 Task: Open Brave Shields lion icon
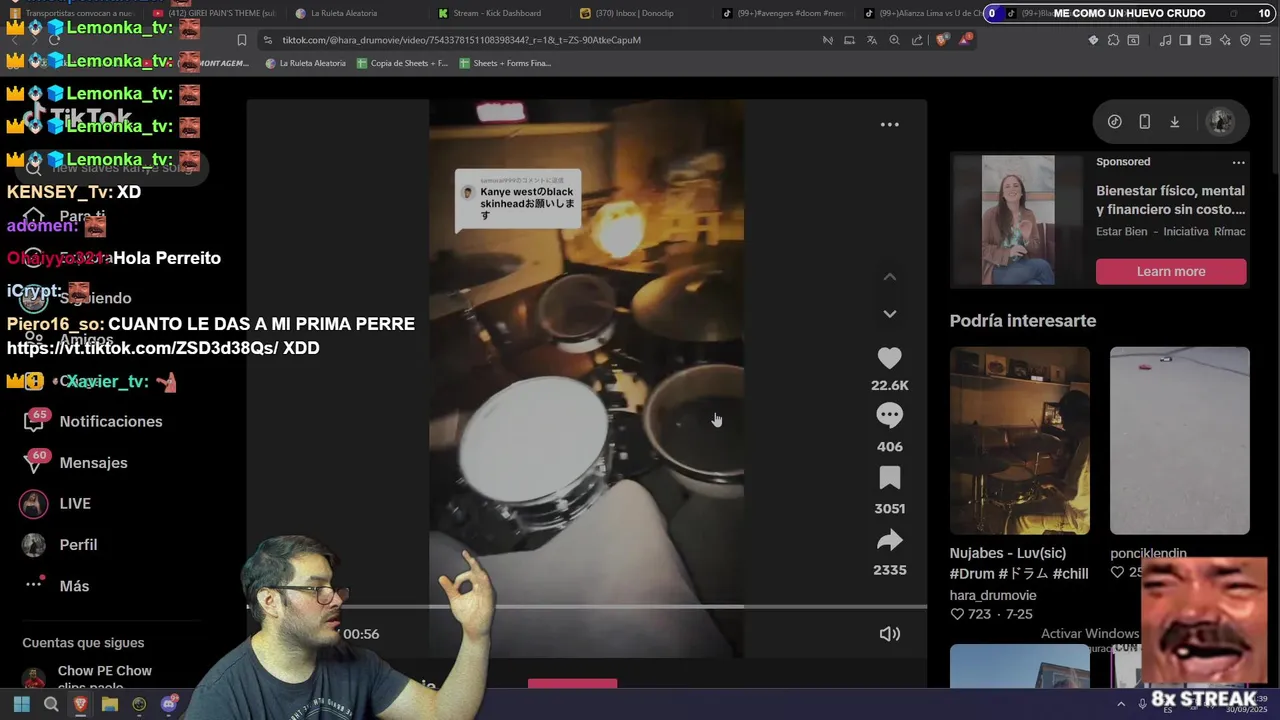[942, 40]
